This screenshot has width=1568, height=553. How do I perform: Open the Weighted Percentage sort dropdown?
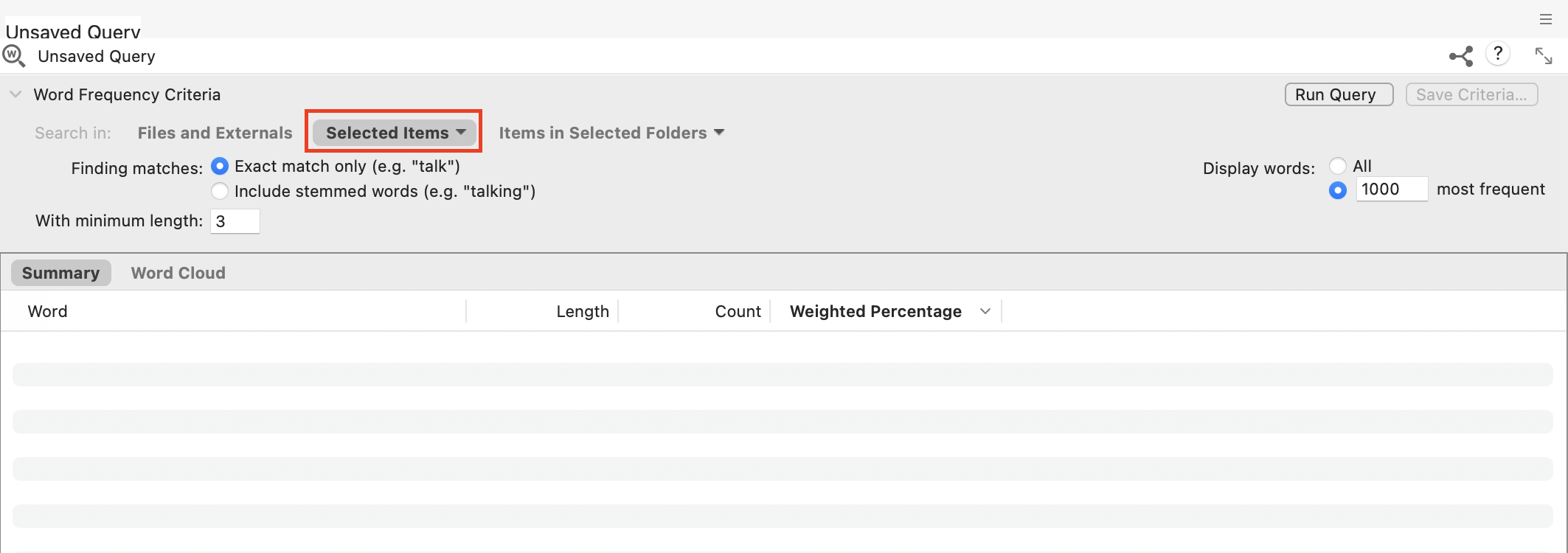click(x=985, y=311)
